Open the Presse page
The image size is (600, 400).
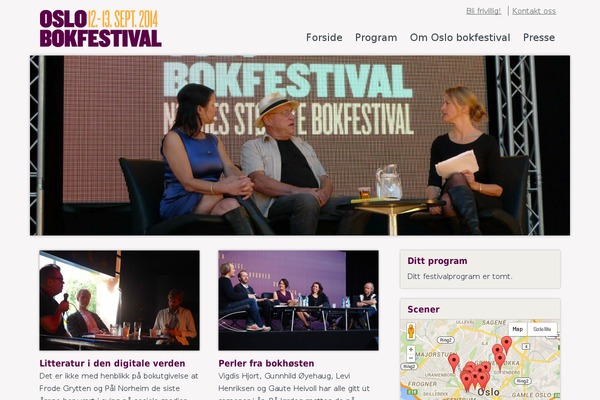click(x=539, y=38)
